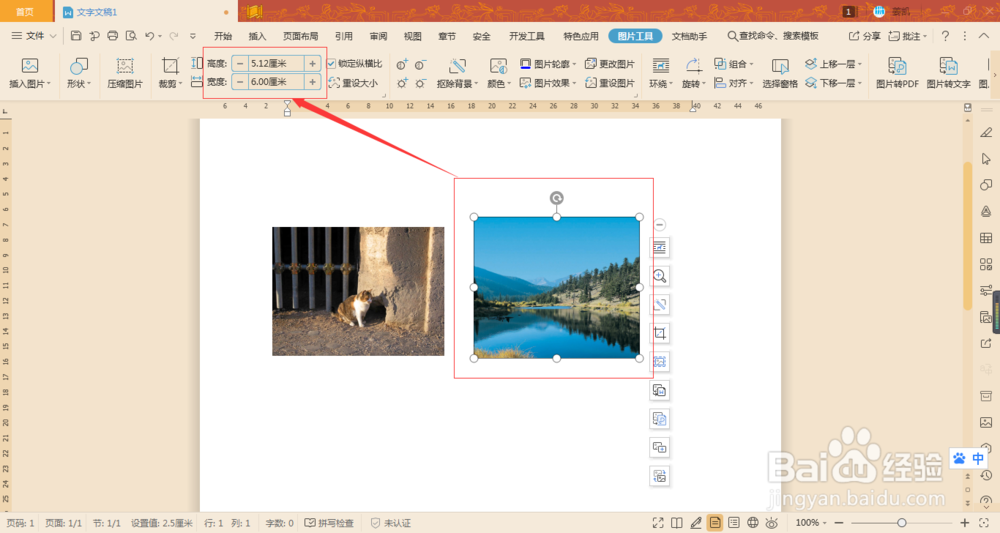Click floating zoom preview icon beside picture

click(x=659, y=276)
